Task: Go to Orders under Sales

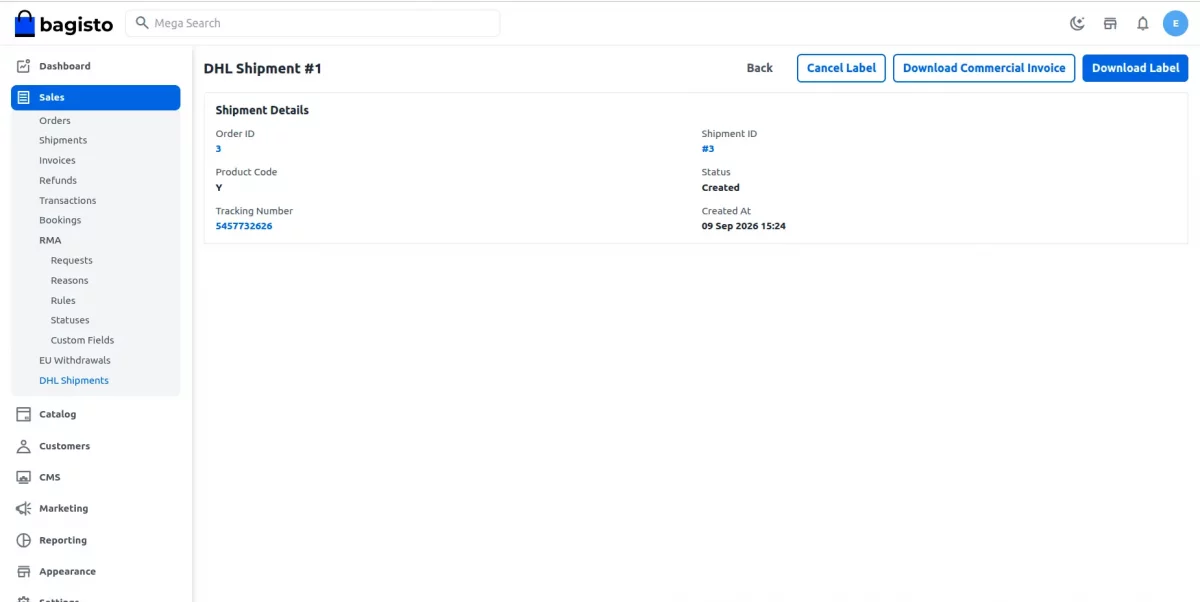Action: coord(55,120)
